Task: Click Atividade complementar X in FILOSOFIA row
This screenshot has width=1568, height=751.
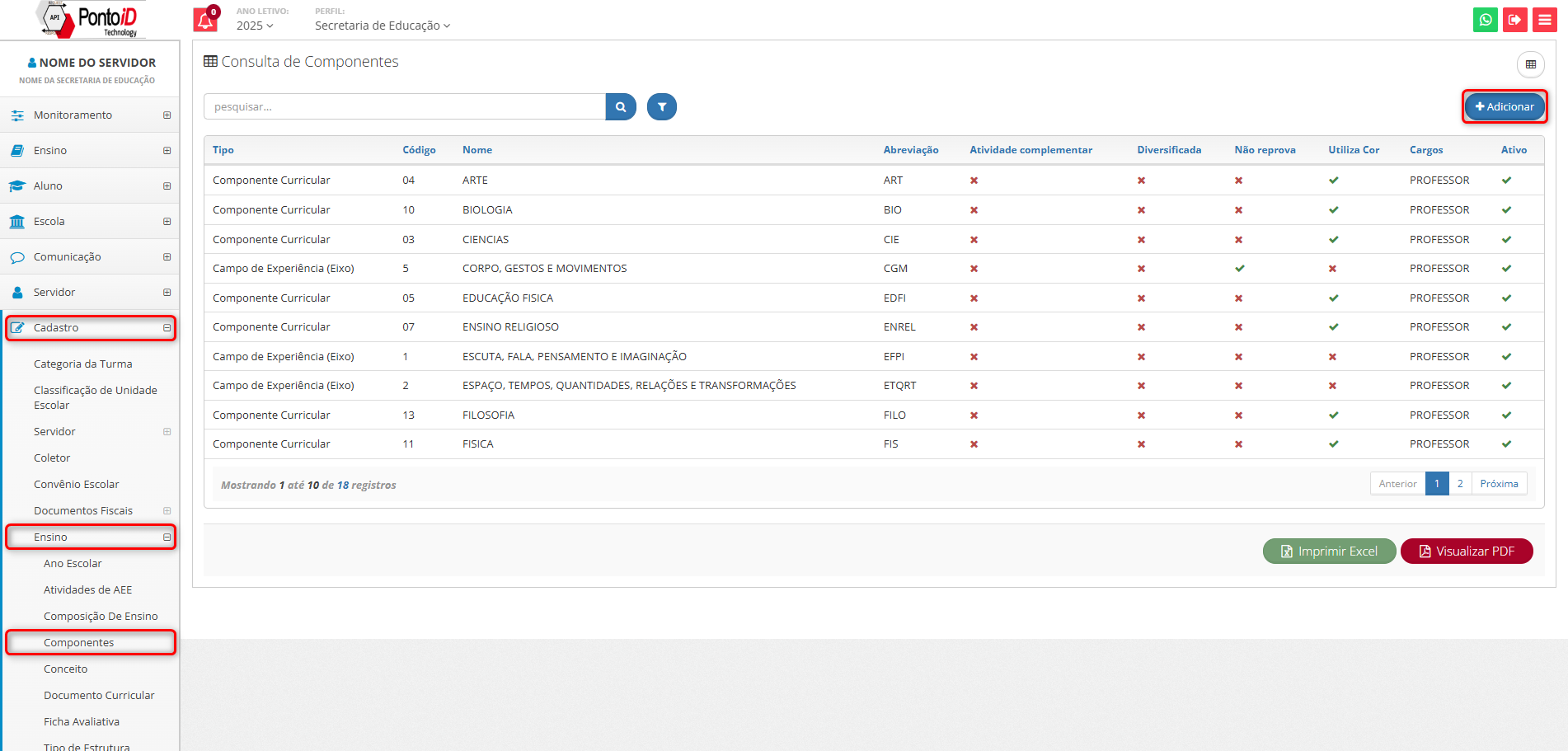Action: (x=974, y=415)
